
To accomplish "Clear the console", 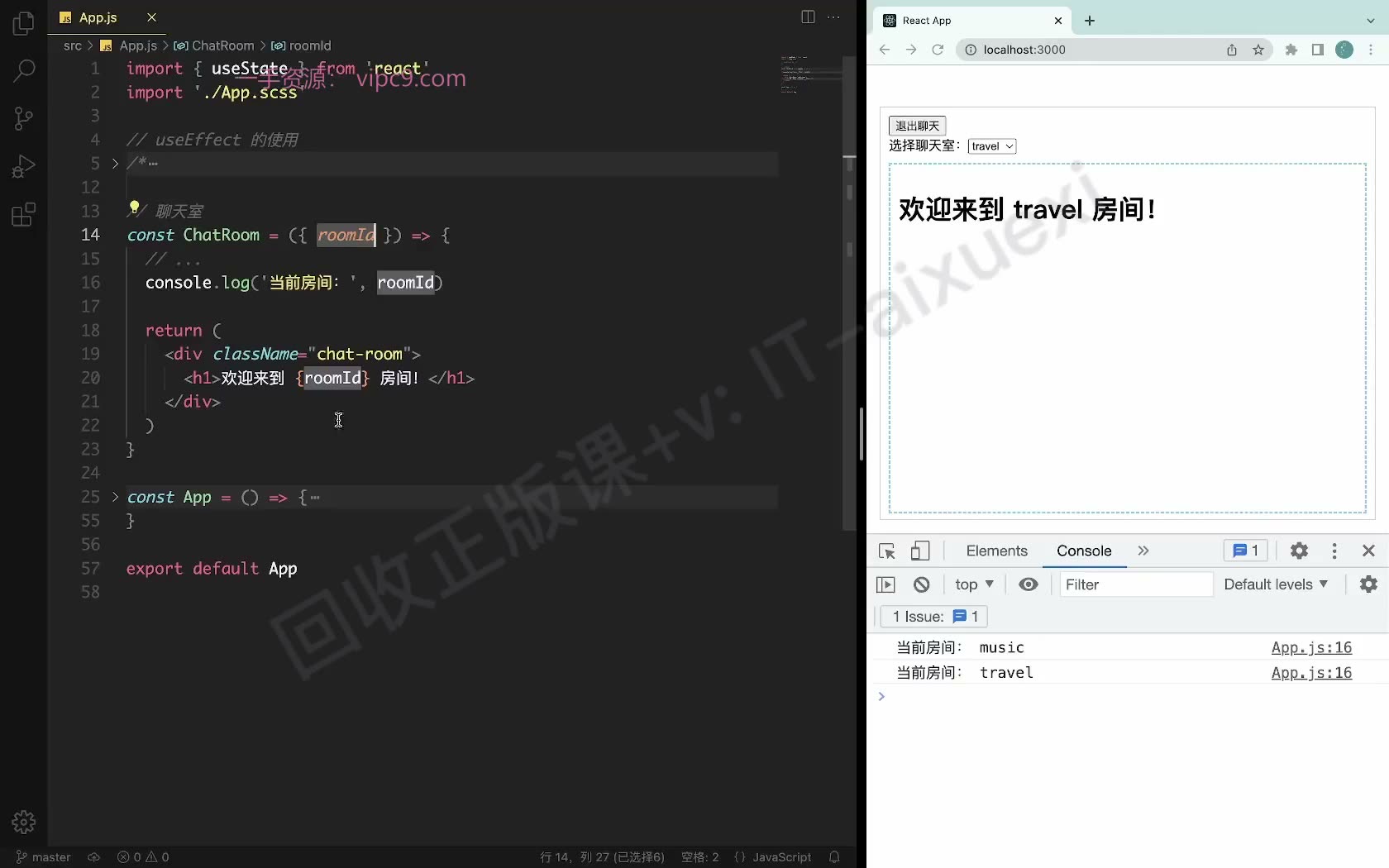I will [x=922, y=584].
